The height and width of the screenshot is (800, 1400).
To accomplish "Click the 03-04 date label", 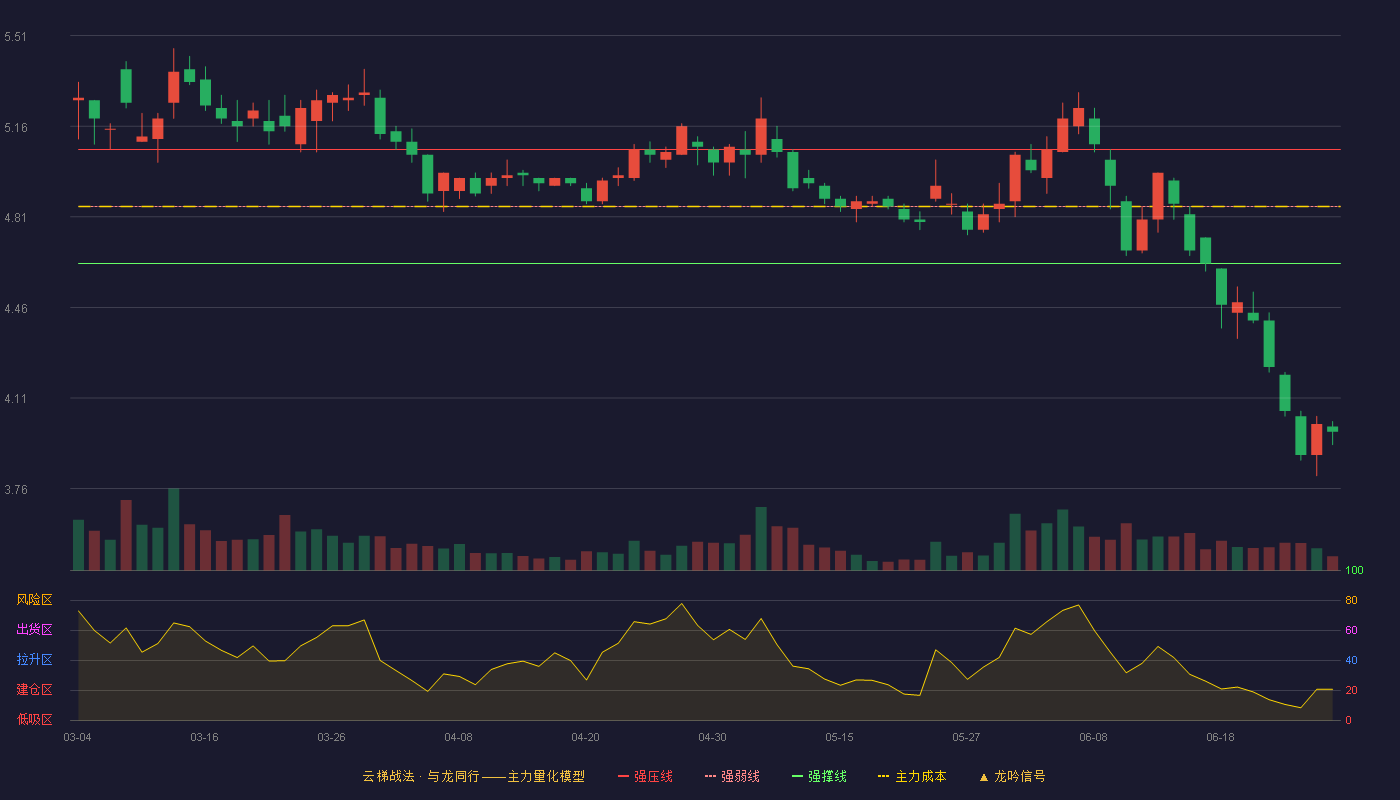I will tap(77, 737).
